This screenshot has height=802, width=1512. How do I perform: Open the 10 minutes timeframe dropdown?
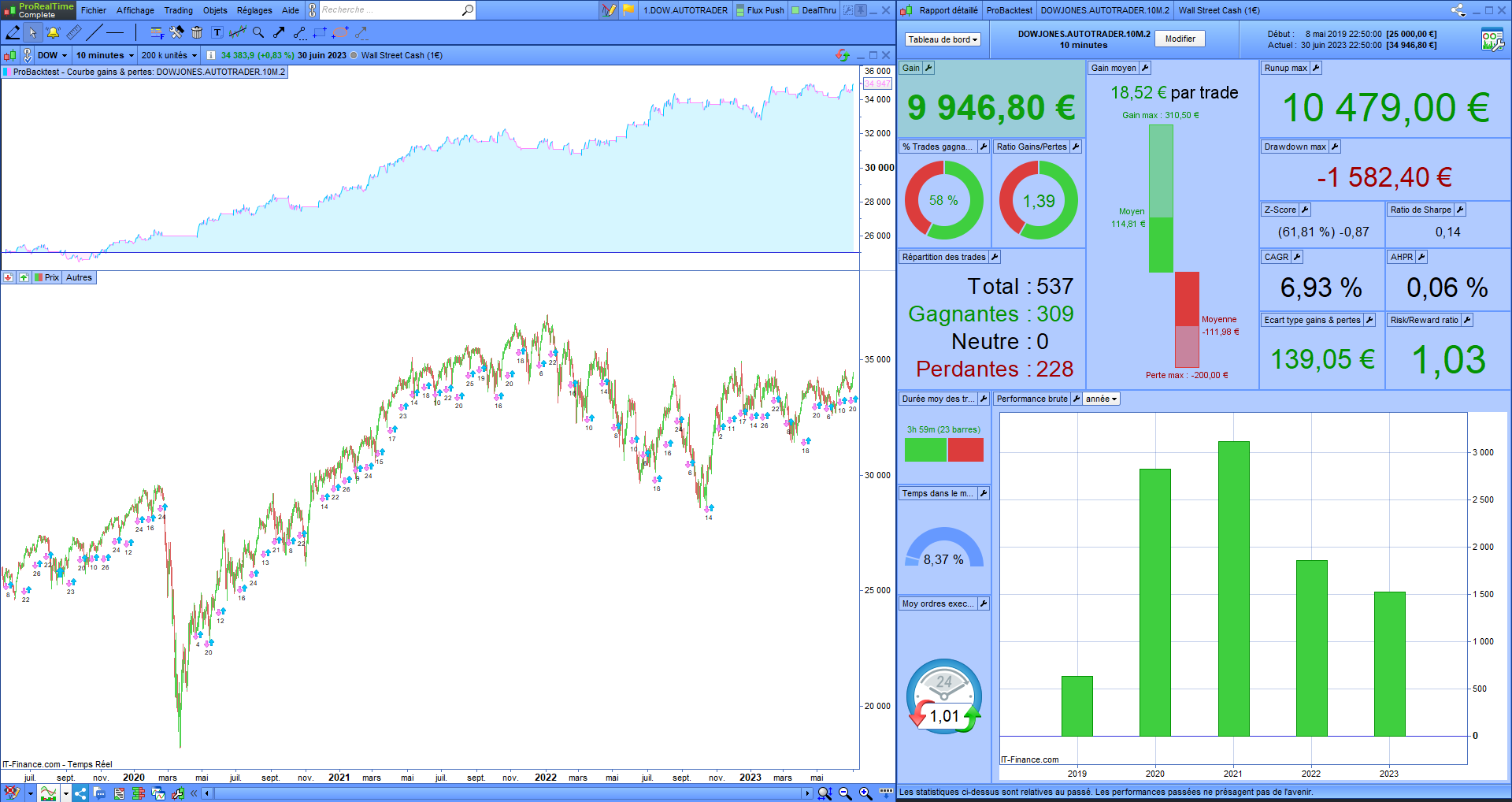tap(105, 55)
